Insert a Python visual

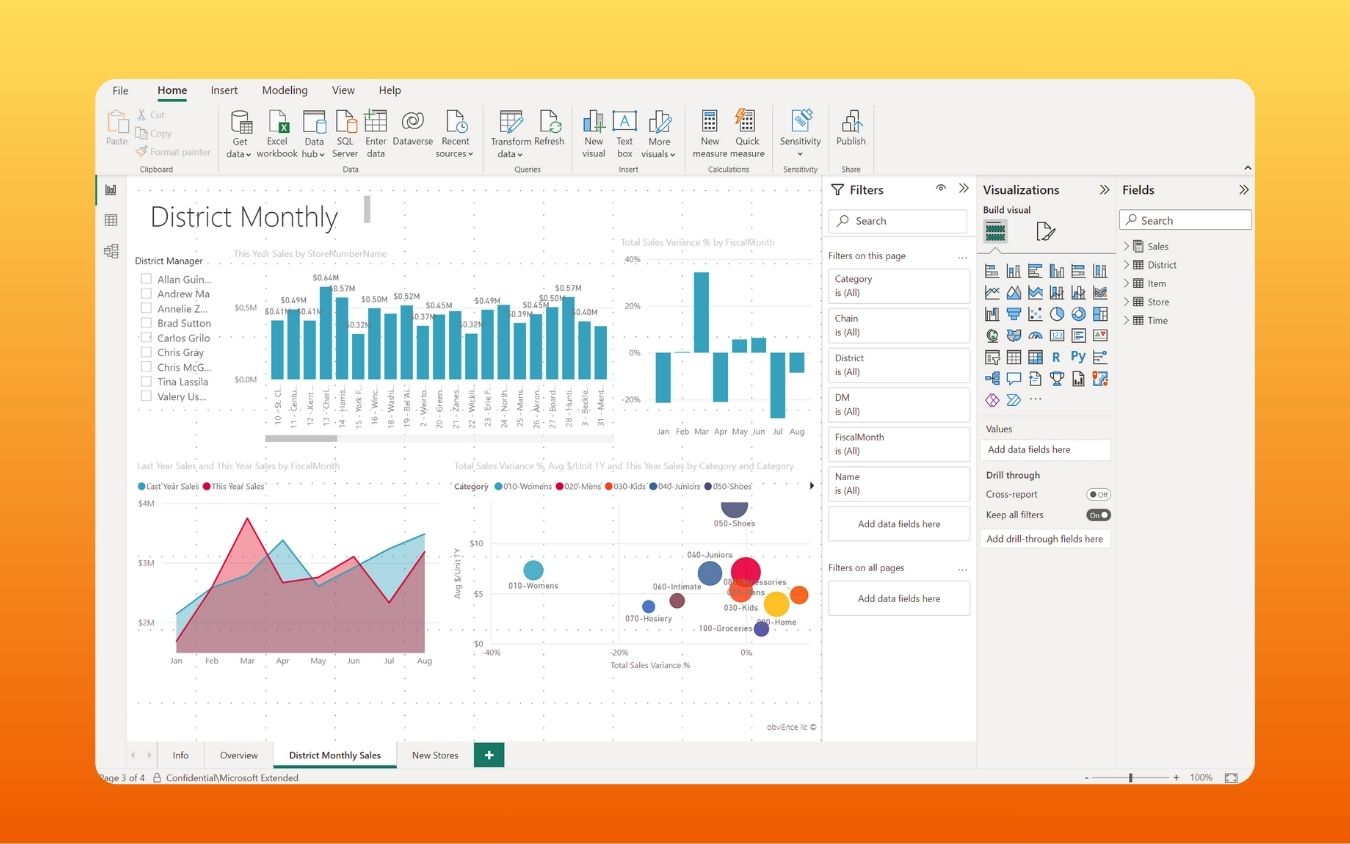1078,357
